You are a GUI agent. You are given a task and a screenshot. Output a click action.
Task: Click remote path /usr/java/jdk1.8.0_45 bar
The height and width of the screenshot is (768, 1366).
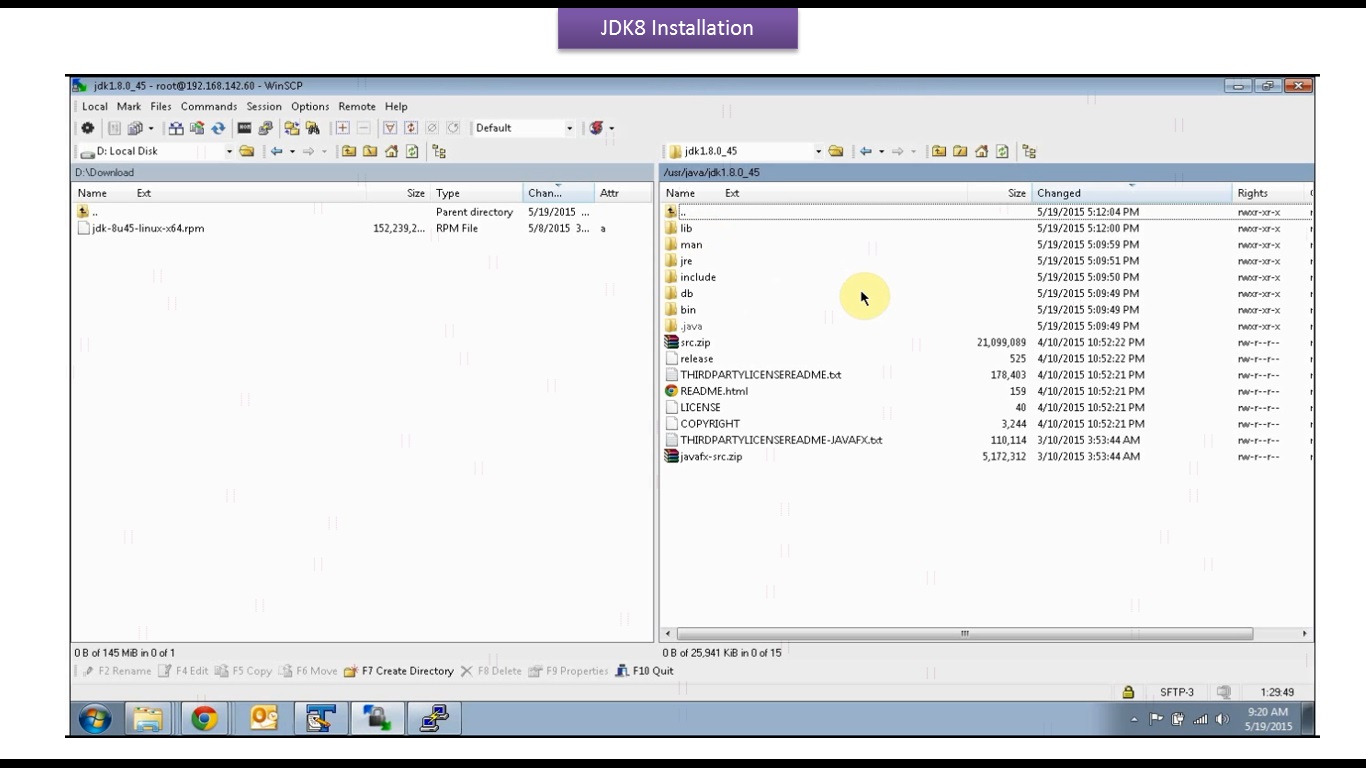(x=986, y=172)
